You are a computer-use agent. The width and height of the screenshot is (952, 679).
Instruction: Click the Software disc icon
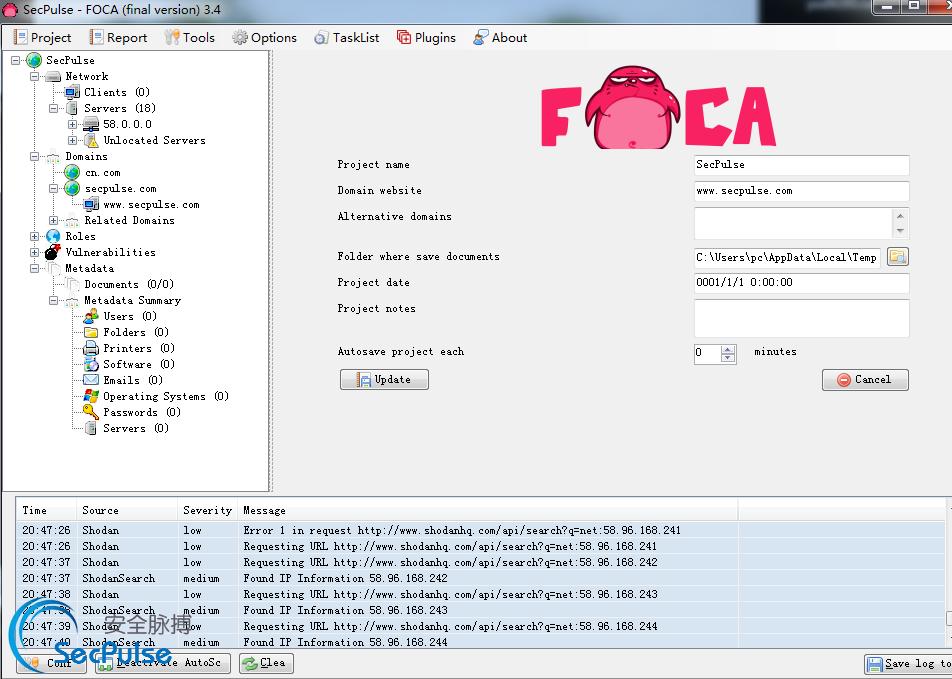click(x=91, y=364)
